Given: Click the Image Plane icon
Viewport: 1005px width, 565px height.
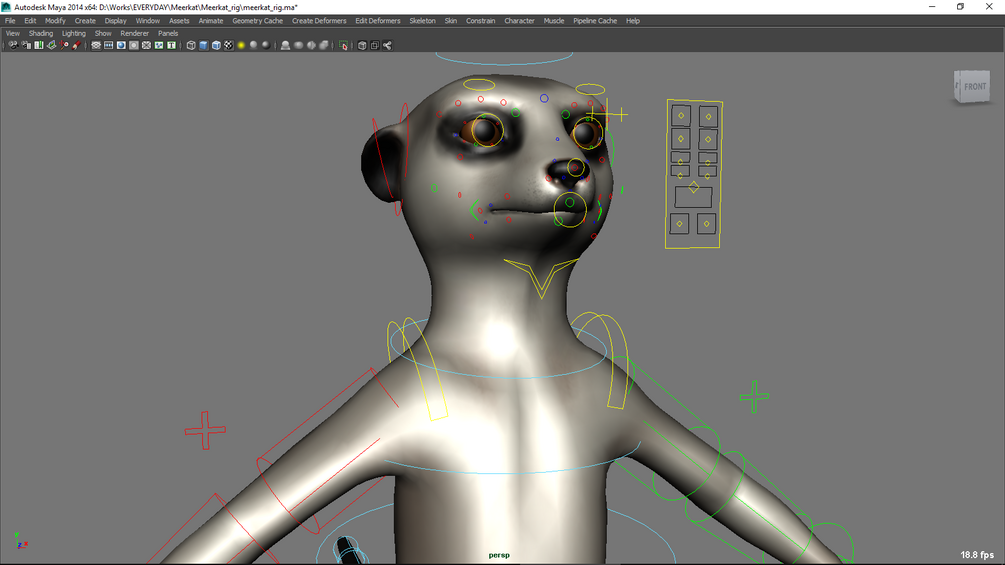Looking at the screenshot, I should pyautogui.click(x=51, y=45).
